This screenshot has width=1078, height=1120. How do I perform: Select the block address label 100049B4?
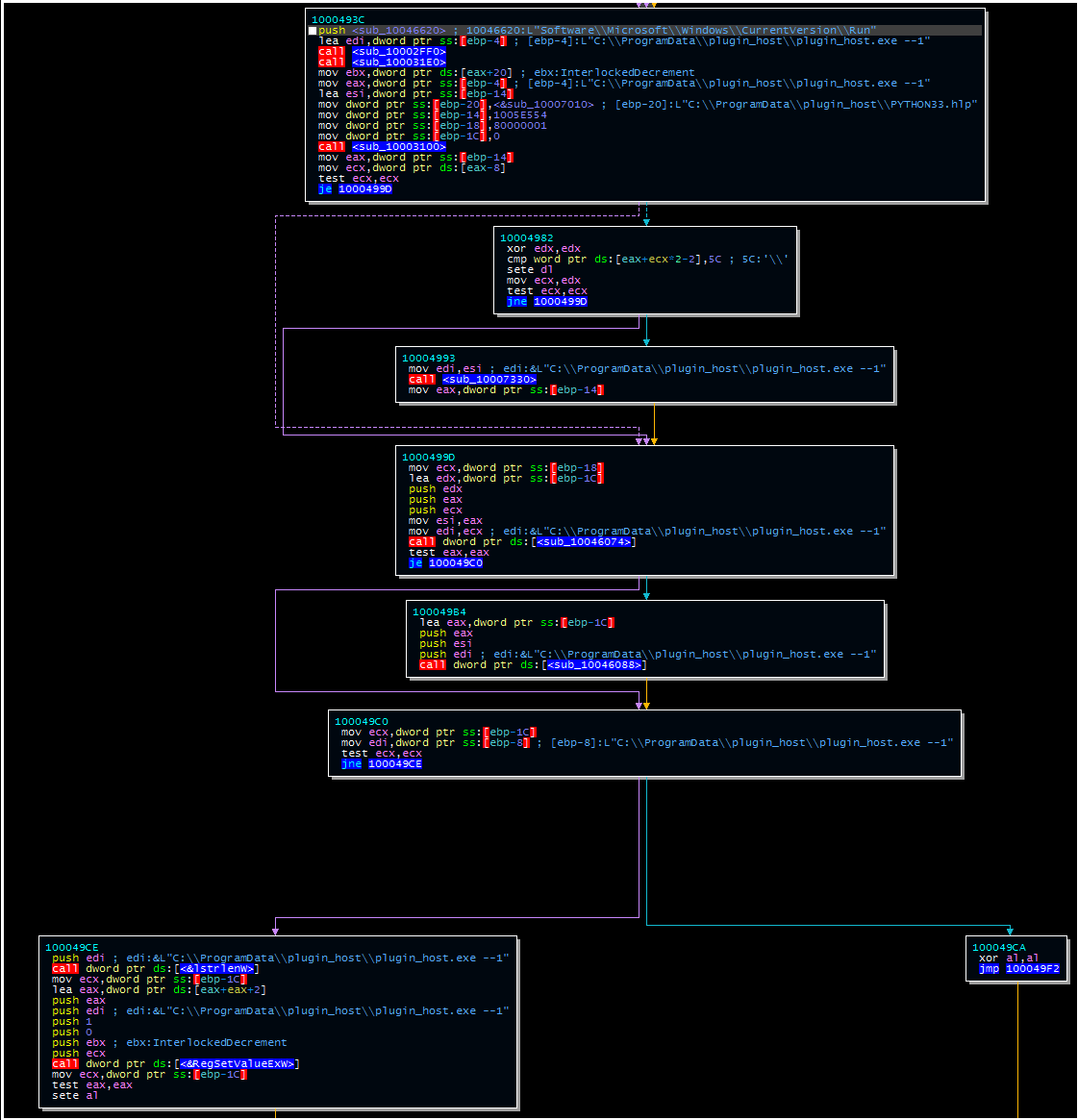(x=439, y=612)
